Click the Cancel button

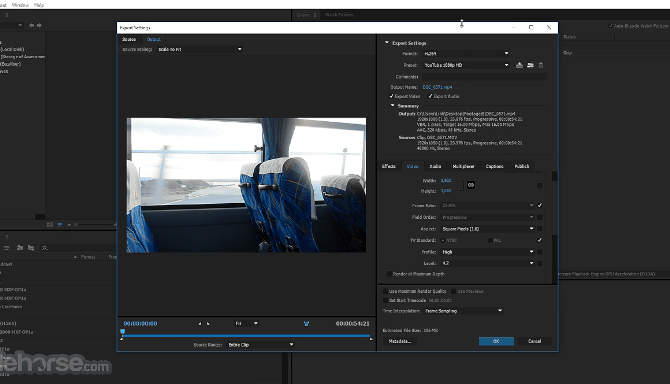pyautogui.click(x=534, y=341)
